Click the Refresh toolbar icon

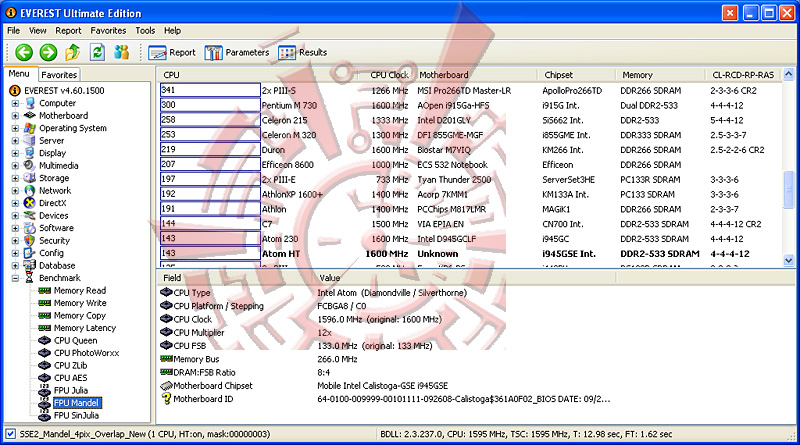[x=97, y=52]
